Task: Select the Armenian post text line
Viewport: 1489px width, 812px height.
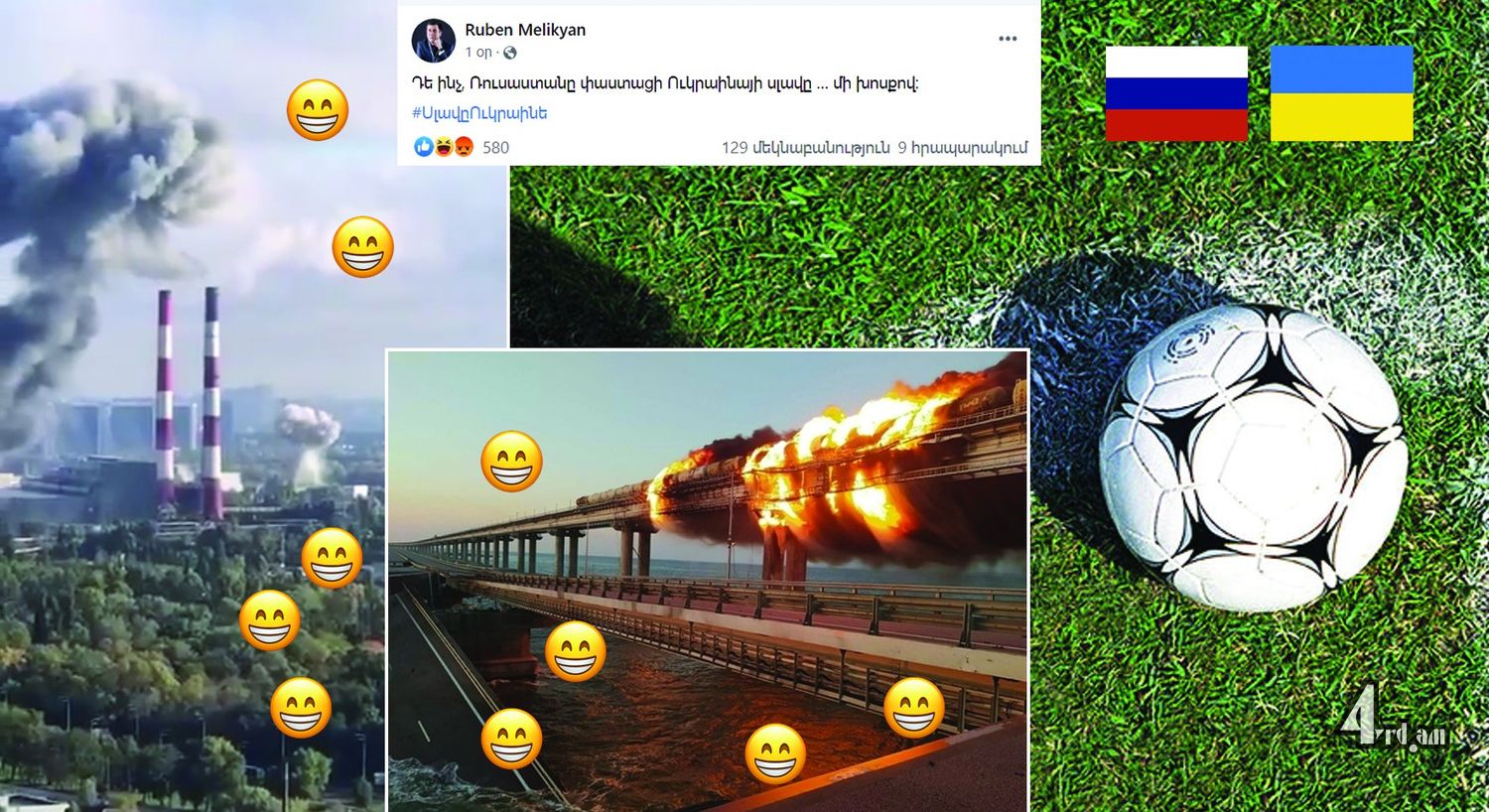Action: (665, 83)
